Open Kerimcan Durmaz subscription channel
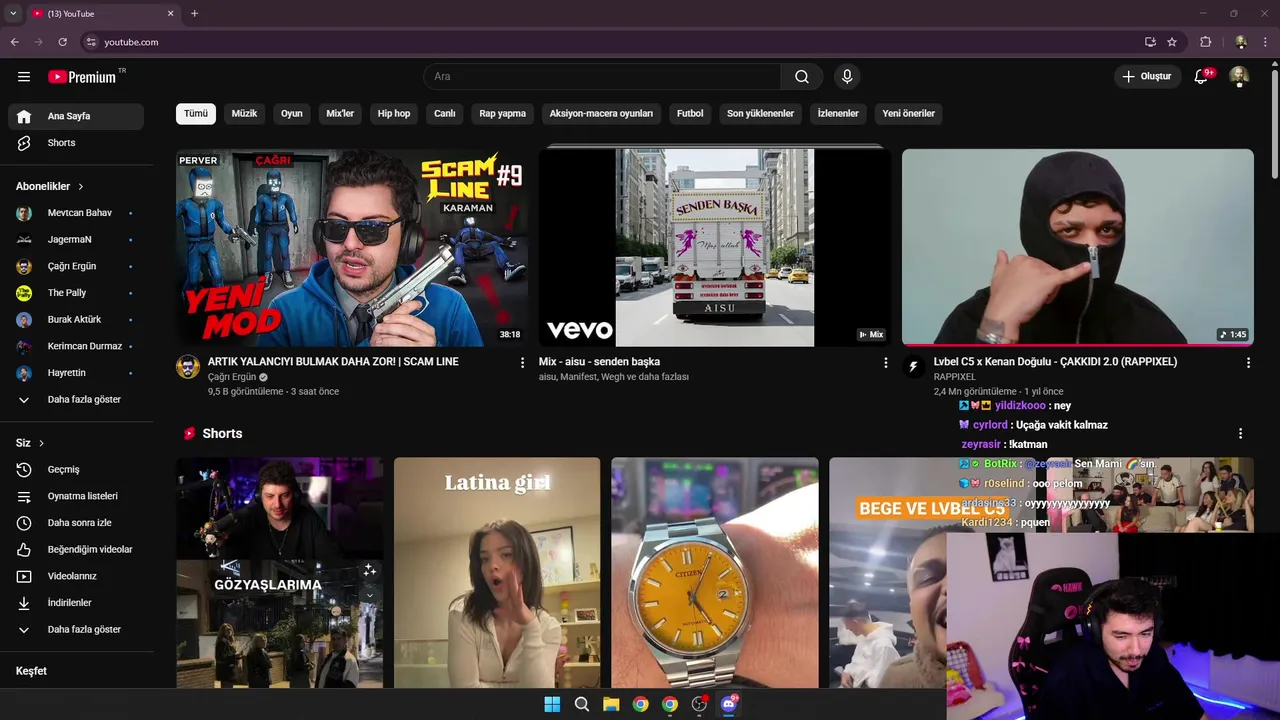 (76, 346)
